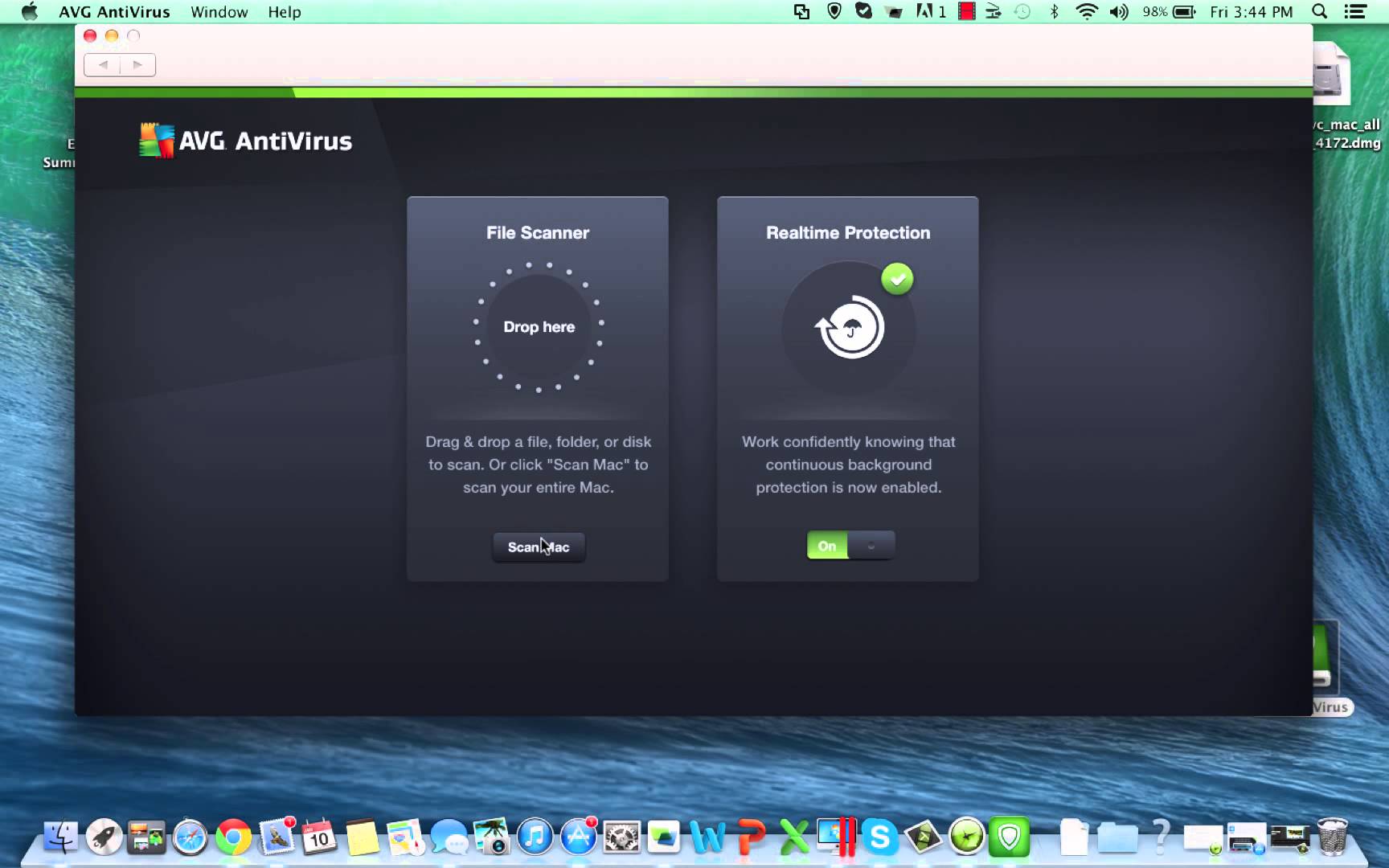The height and width of the screenshot is (868, 1389).
Task: Click the Drop here file target
Action: tap(539, 327)
